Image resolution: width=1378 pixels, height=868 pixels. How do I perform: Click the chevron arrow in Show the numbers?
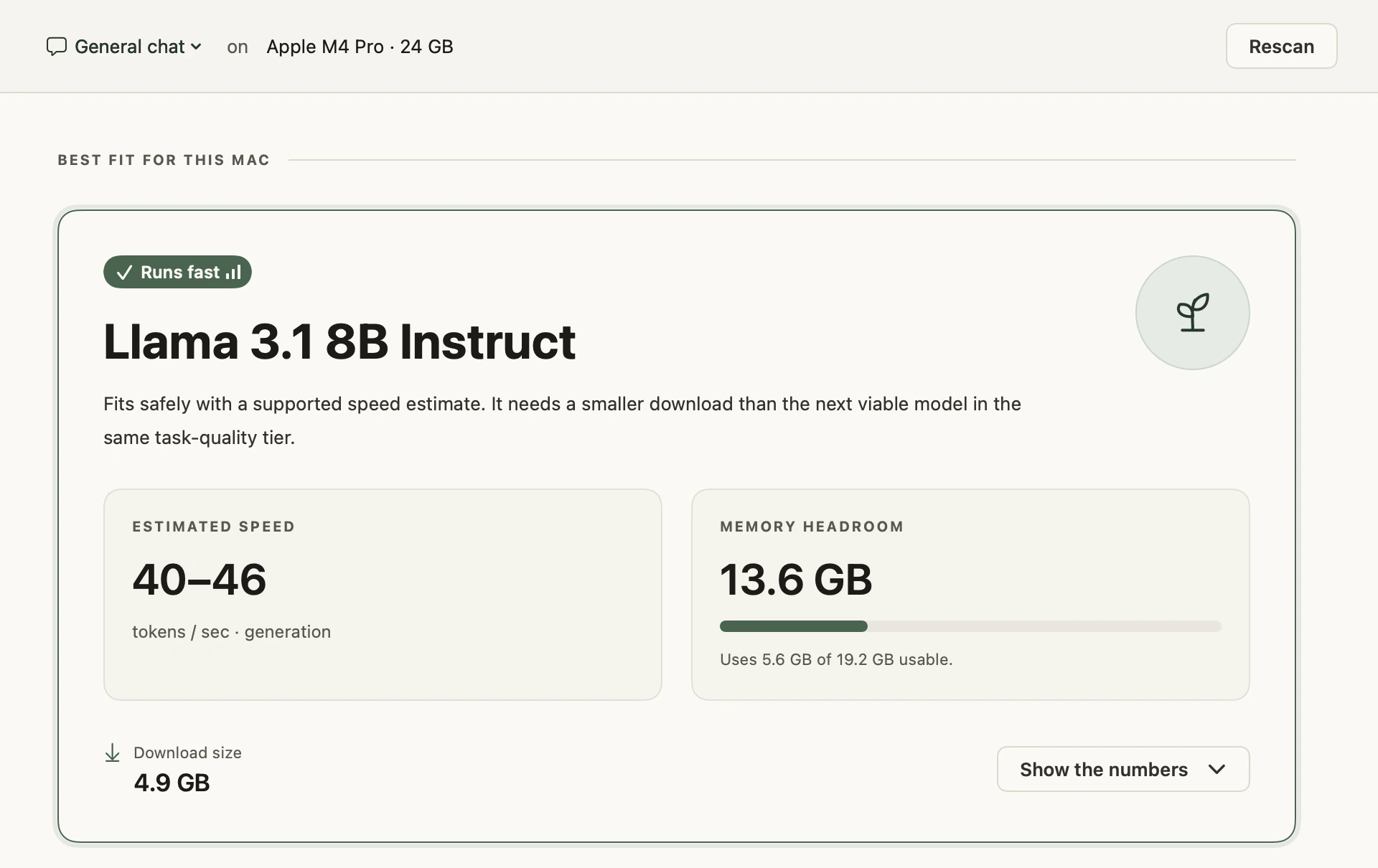click(1217, 769)
